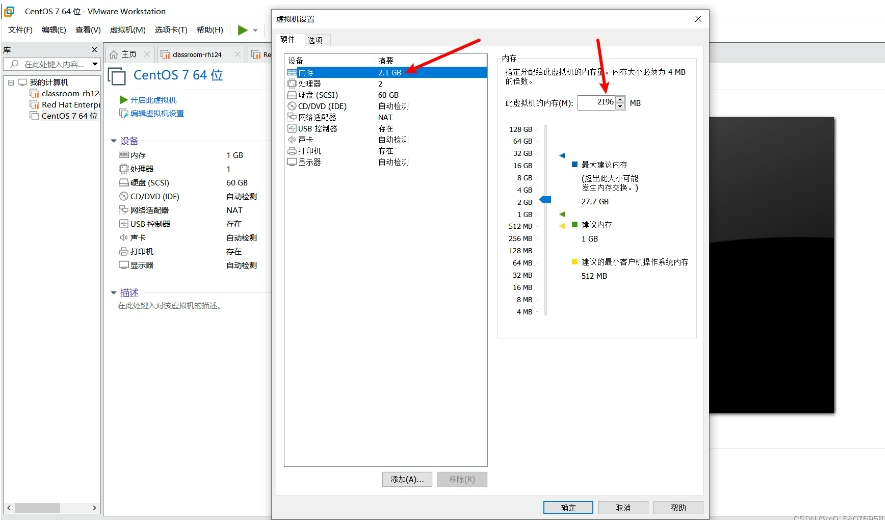
Task: Open the library search filter dropdown arrow
Action: (95, 64)
